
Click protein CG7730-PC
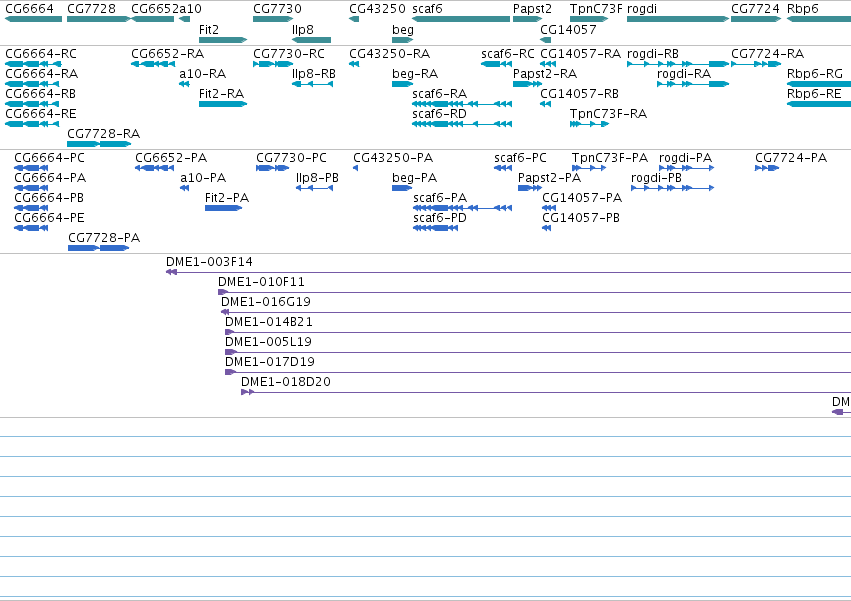[291, 158]
